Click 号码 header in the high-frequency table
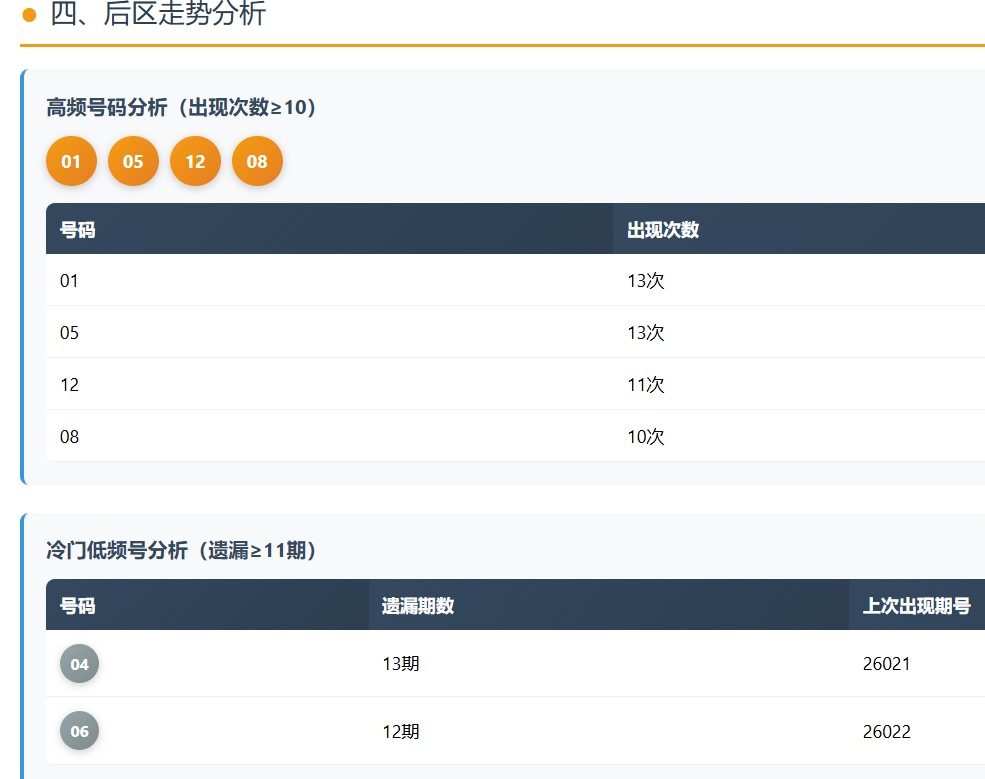Viewport: 985px width, 779px height. pos(78,229)
